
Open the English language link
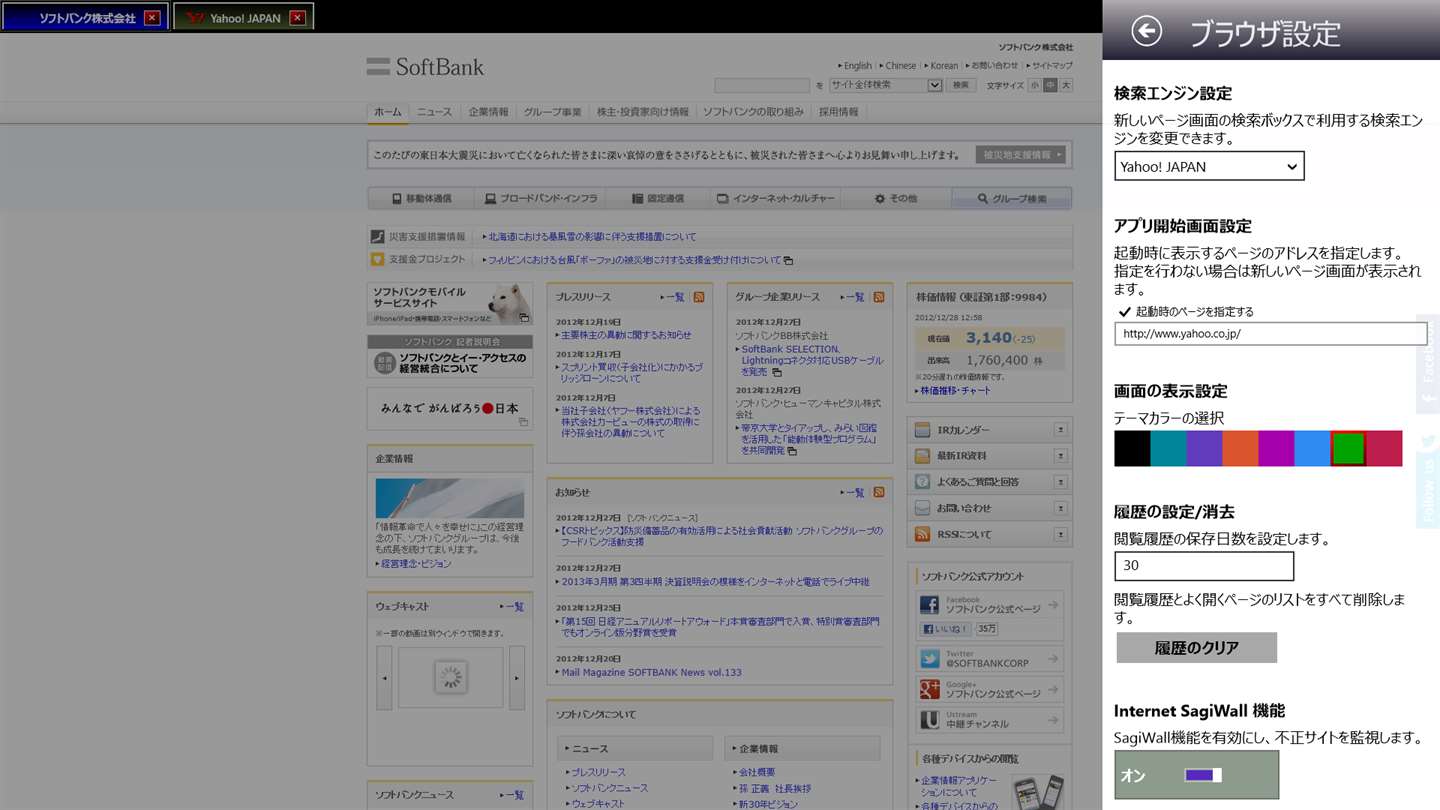click(858, 65)
